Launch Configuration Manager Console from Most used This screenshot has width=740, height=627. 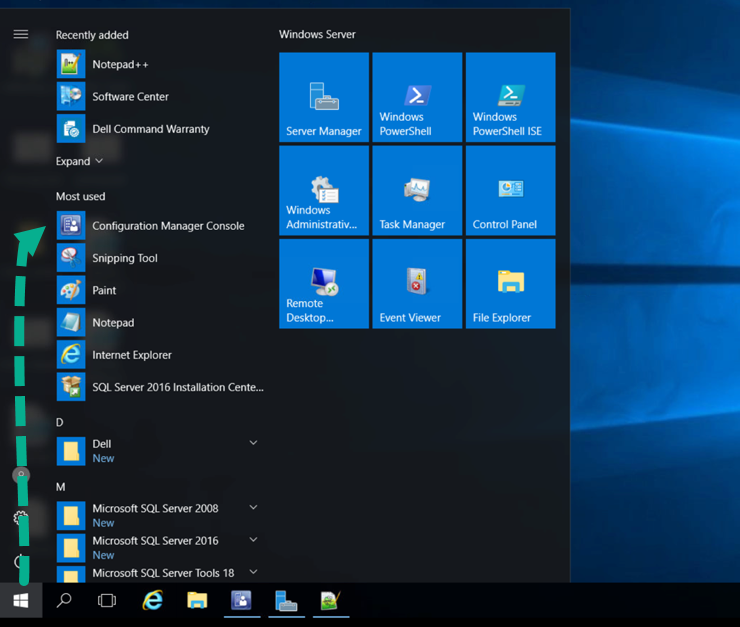coord(160,226)
